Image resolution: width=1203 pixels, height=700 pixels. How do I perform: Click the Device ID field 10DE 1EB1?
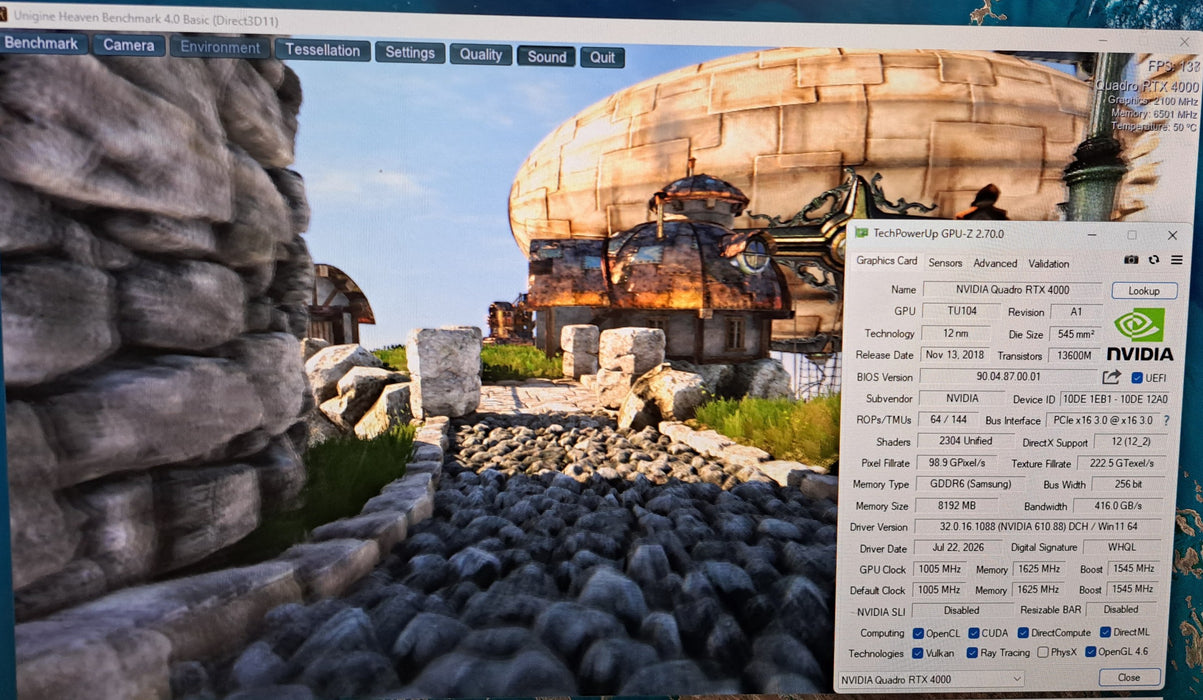click(1114, 399)
